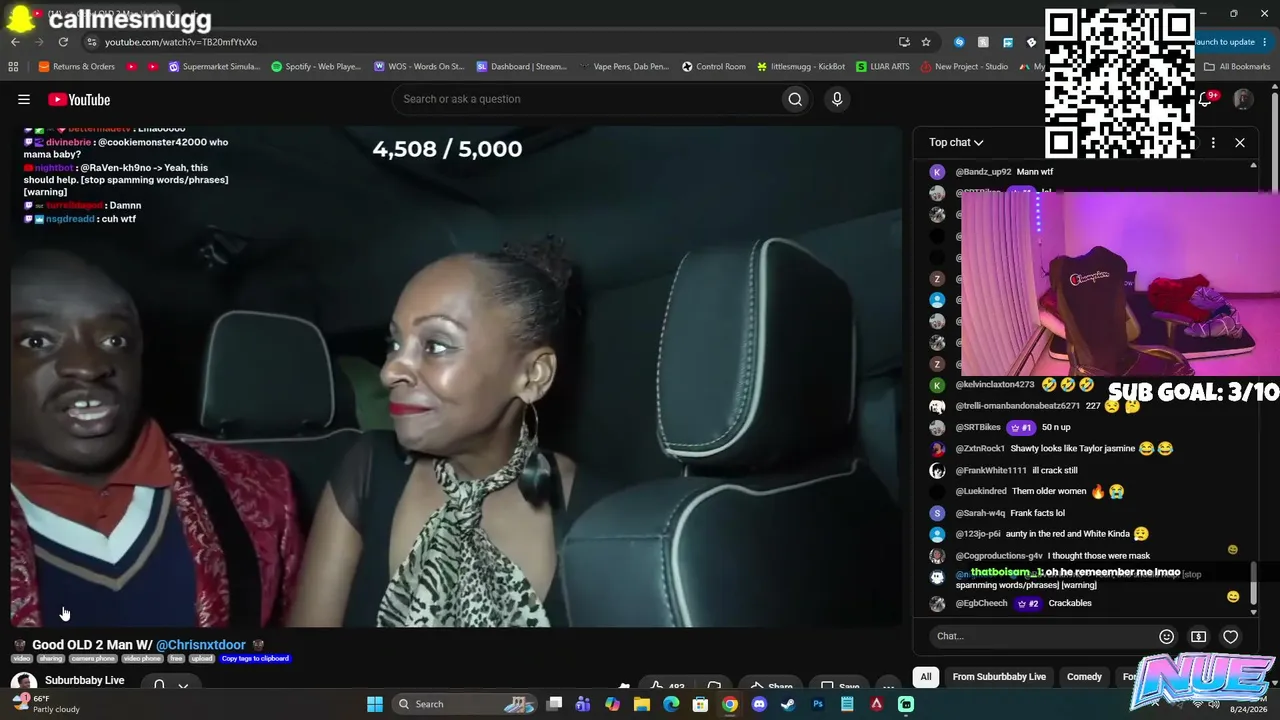Open Vape Pens, Dab Pen... bookmark
This screenshot has height=720, width=1280.
tap(623, 67)
